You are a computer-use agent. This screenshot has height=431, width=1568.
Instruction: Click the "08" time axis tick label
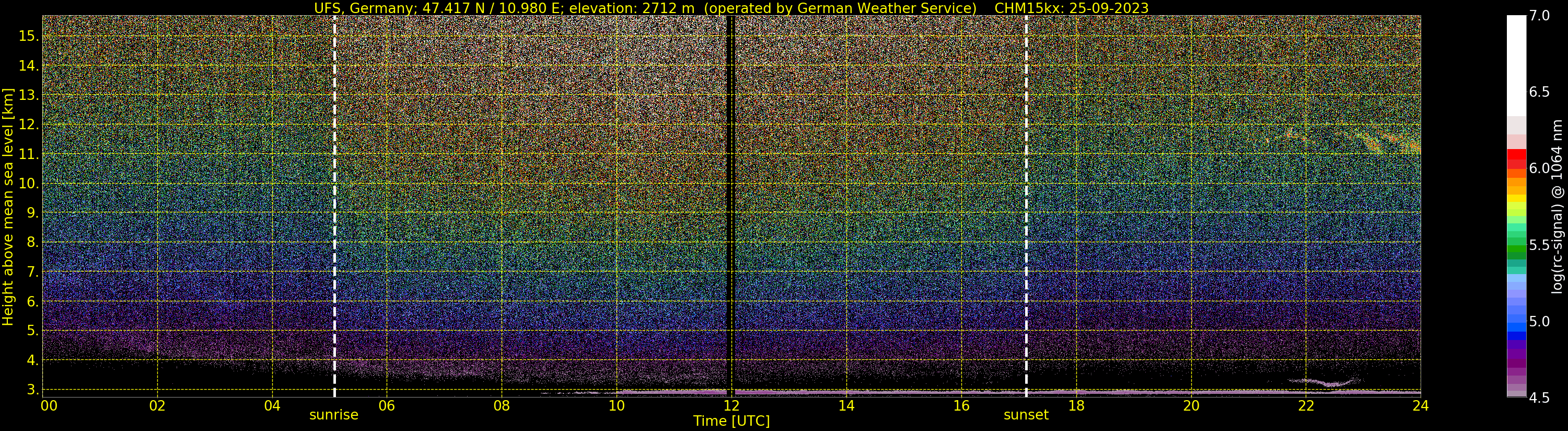point(502,406)
